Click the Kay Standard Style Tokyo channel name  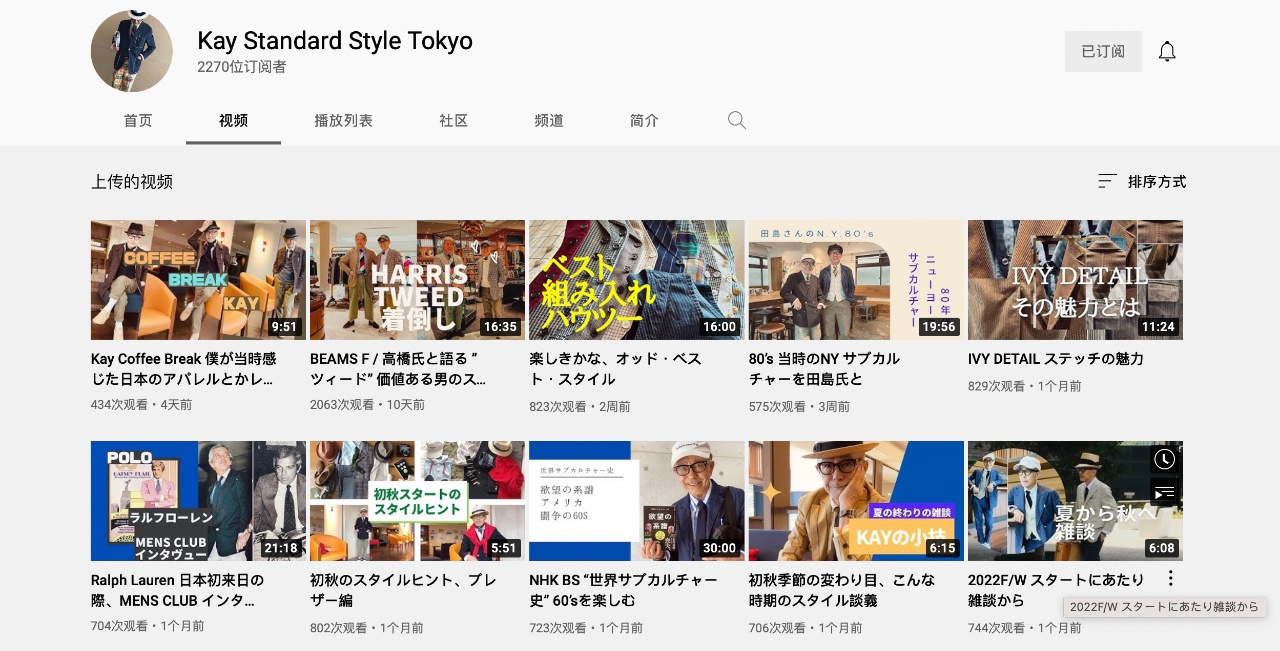(x=335, y=41)
